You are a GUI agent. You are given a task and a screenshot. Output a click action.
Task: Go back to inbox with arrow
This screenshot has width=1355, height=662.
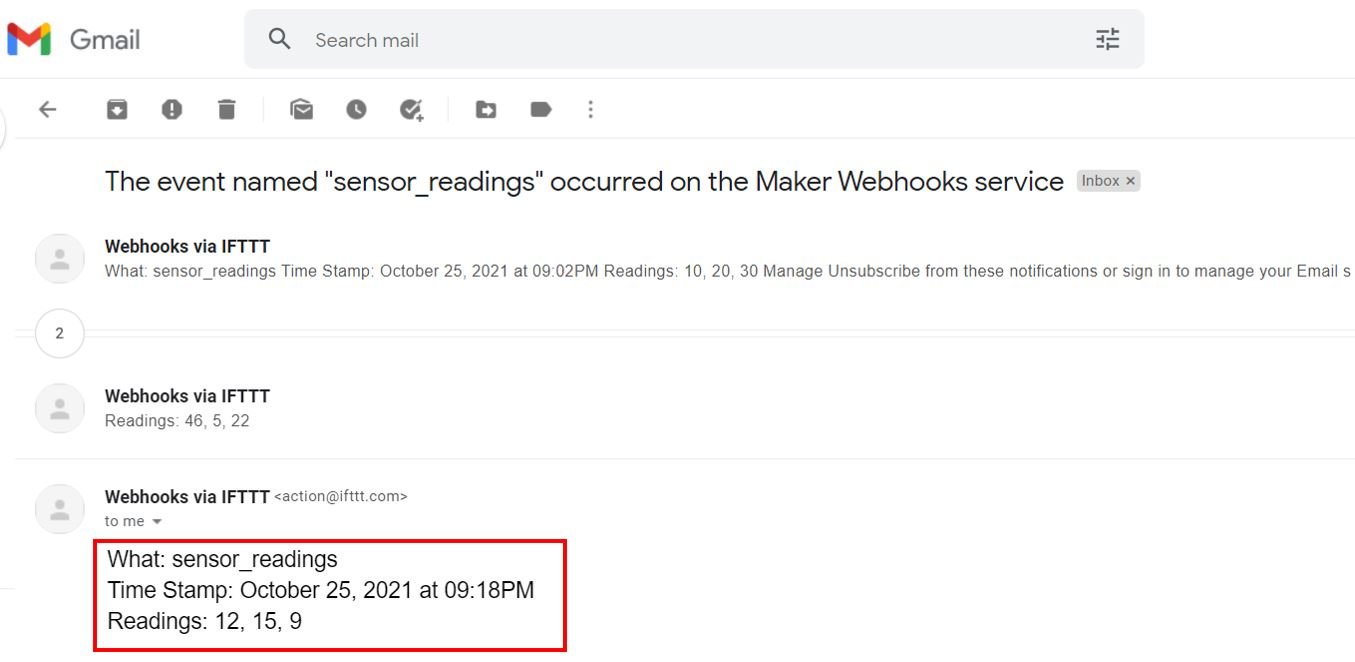pyautogui.click(x=47, y=109)
